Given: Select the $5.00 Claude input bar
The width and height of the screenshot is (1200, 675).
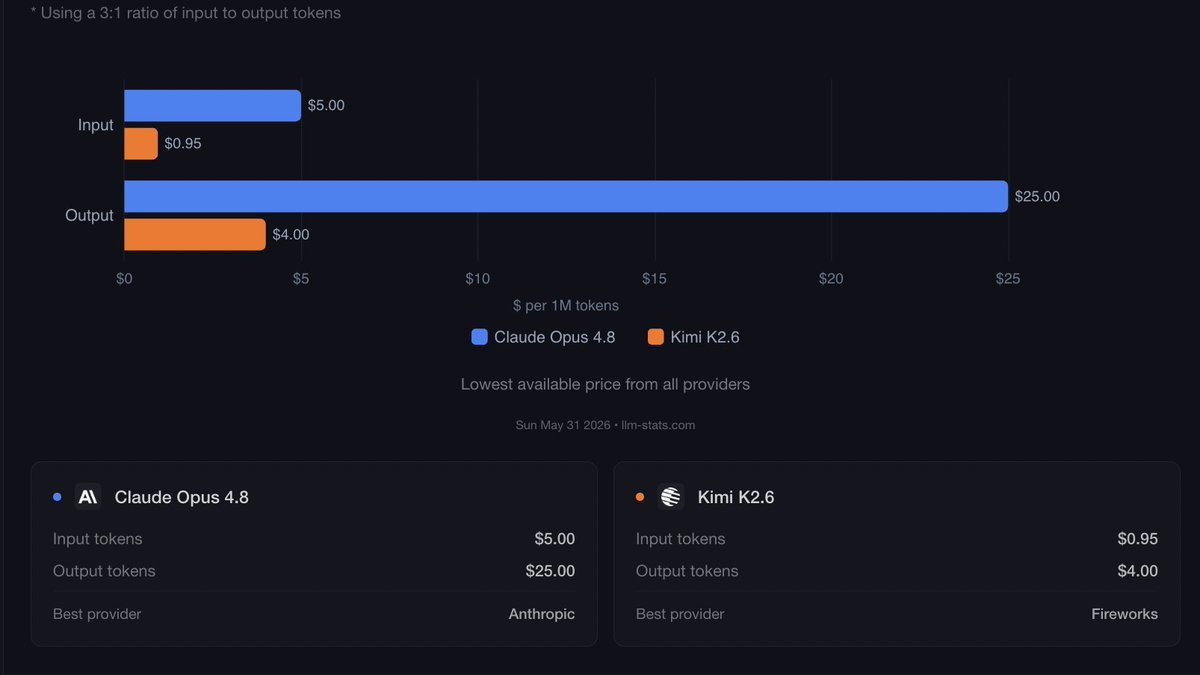Looking at the screenshot, I should pos(212,105).
